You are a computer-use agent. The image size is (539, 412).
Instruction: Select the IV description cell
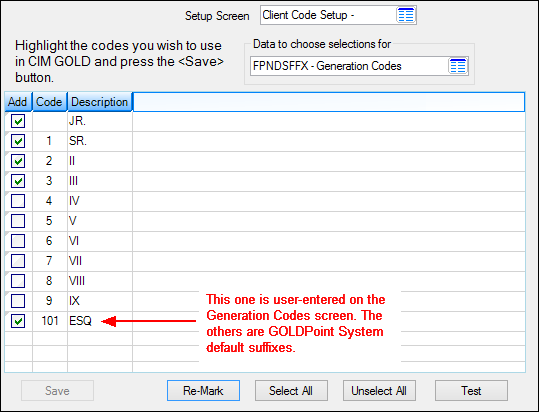pyautogui.click(x=100, y=201)
